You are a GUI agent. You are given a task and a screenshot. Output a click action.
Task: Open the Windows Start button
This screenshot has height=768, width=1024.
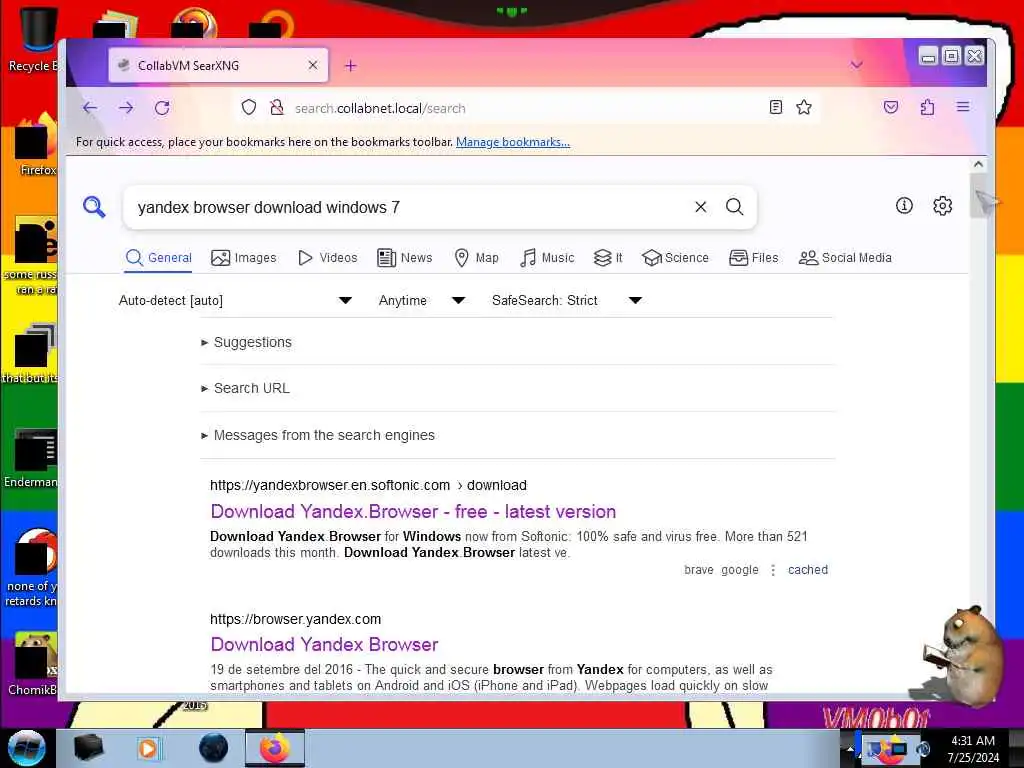click(x=27, y=747)
